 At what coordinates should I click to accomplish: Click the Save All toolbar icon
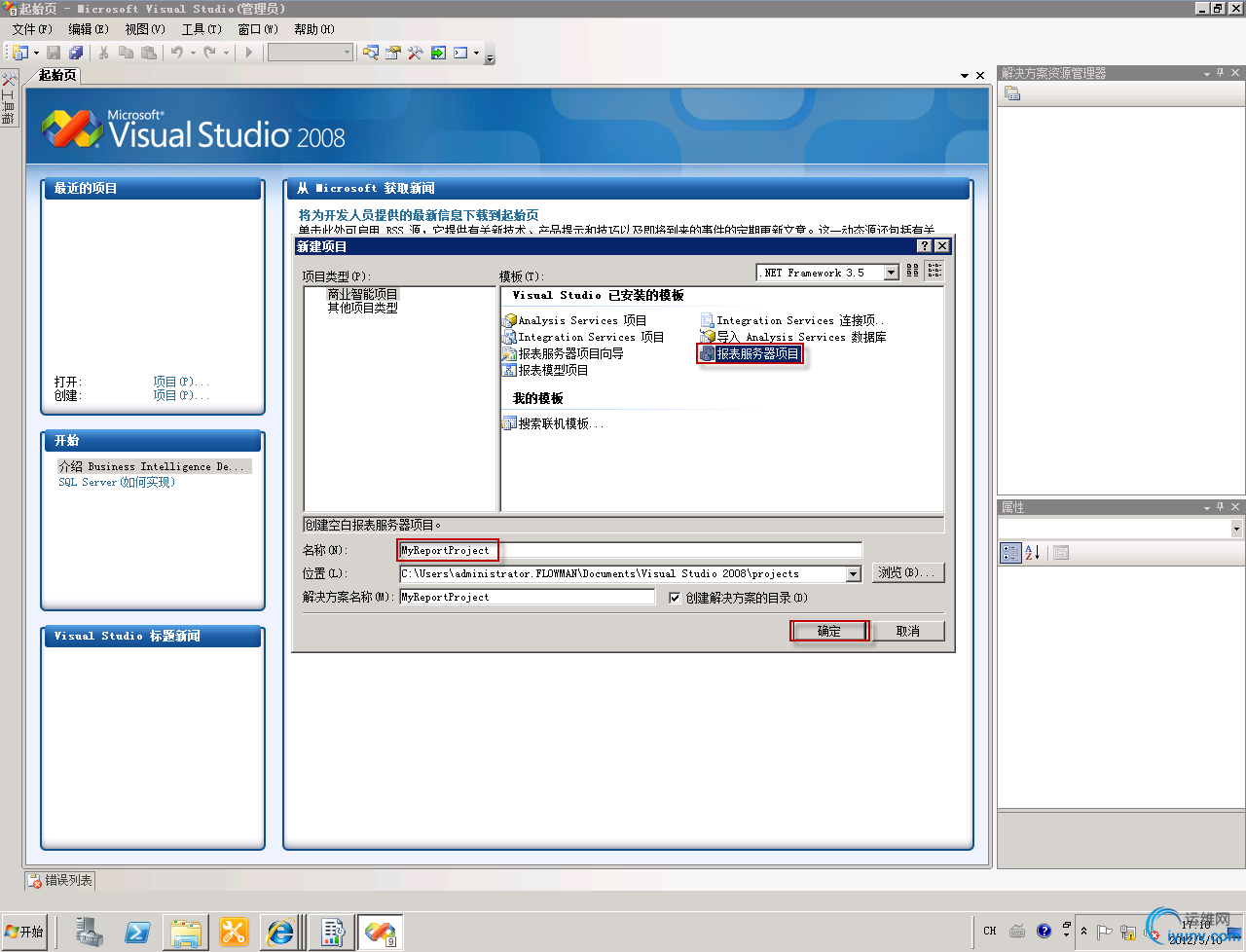[x=76, y=53]
